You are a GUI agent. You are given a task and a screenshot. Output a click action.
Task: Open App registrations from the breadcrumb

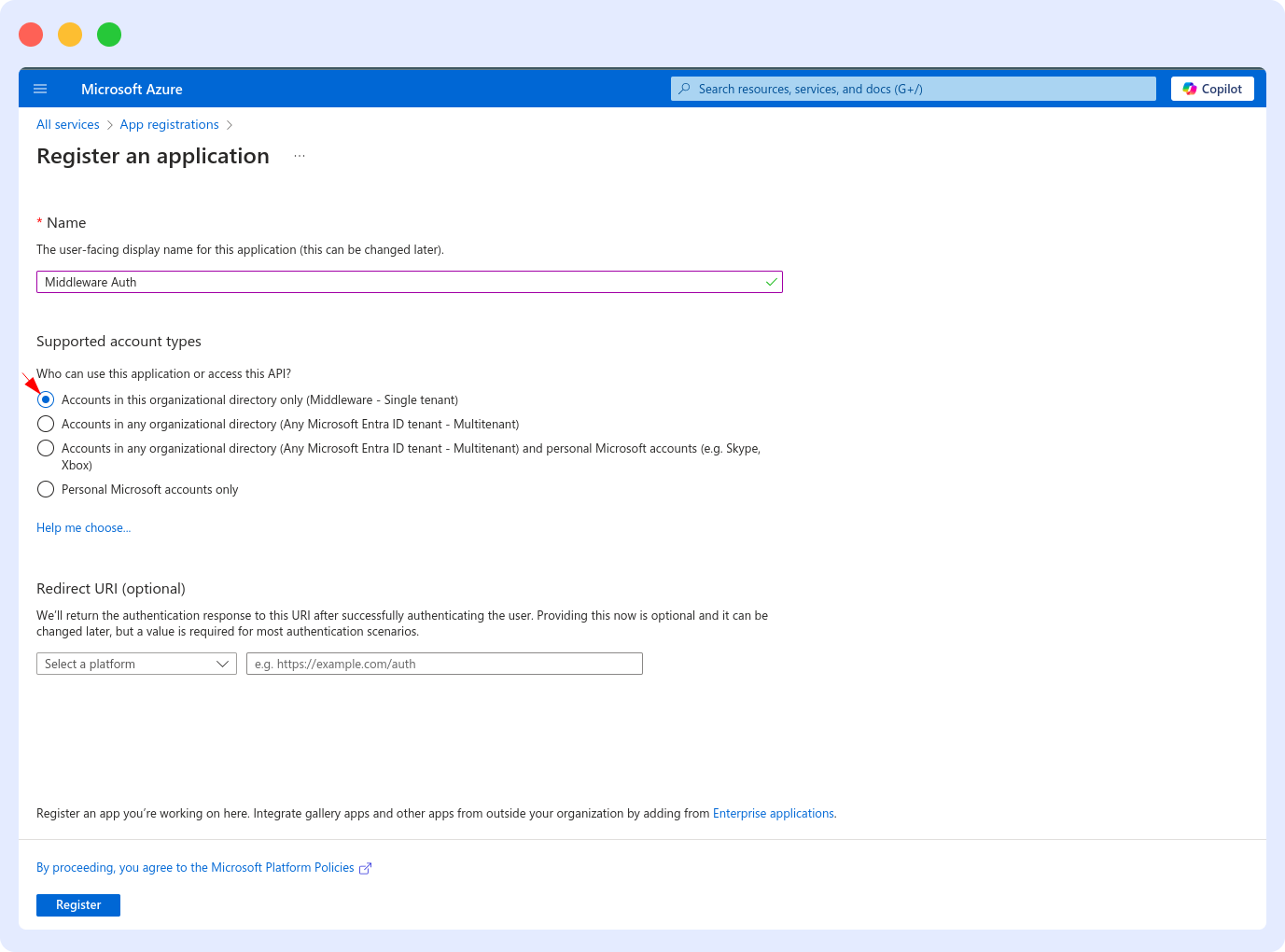click(x=169, y=124)
